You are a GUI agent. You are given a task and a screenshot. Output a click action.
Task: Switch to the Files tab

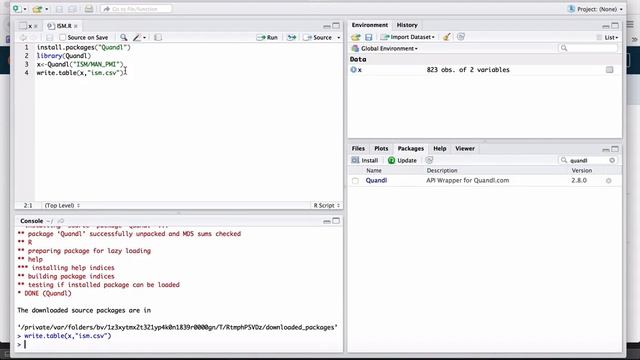(x=358, y=149)
